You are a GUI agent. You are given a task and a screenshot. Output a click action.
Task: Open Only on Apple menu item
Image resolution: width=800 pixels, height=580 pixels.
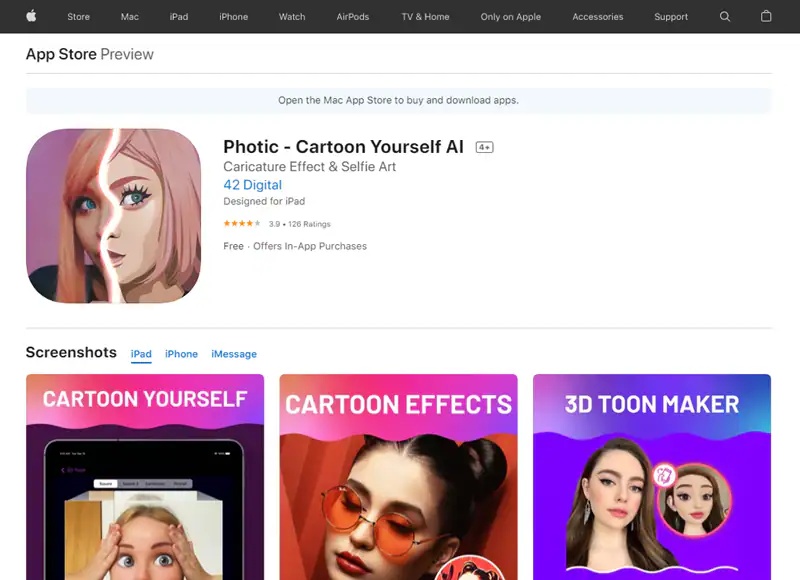coord(510,17)
